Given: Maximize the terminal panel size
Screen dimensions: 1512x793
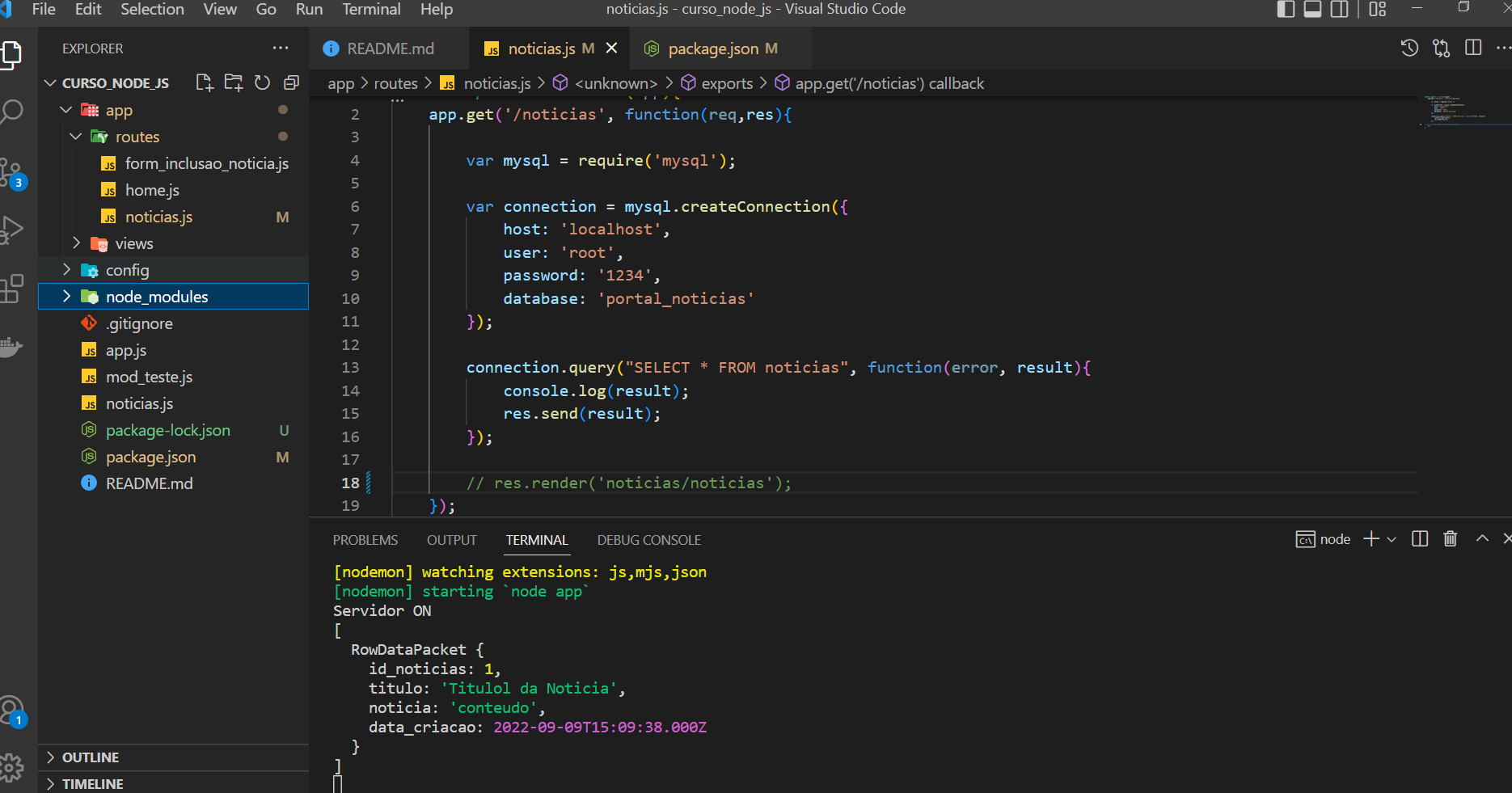Looking at the screenshot, I should [1482, 538].
